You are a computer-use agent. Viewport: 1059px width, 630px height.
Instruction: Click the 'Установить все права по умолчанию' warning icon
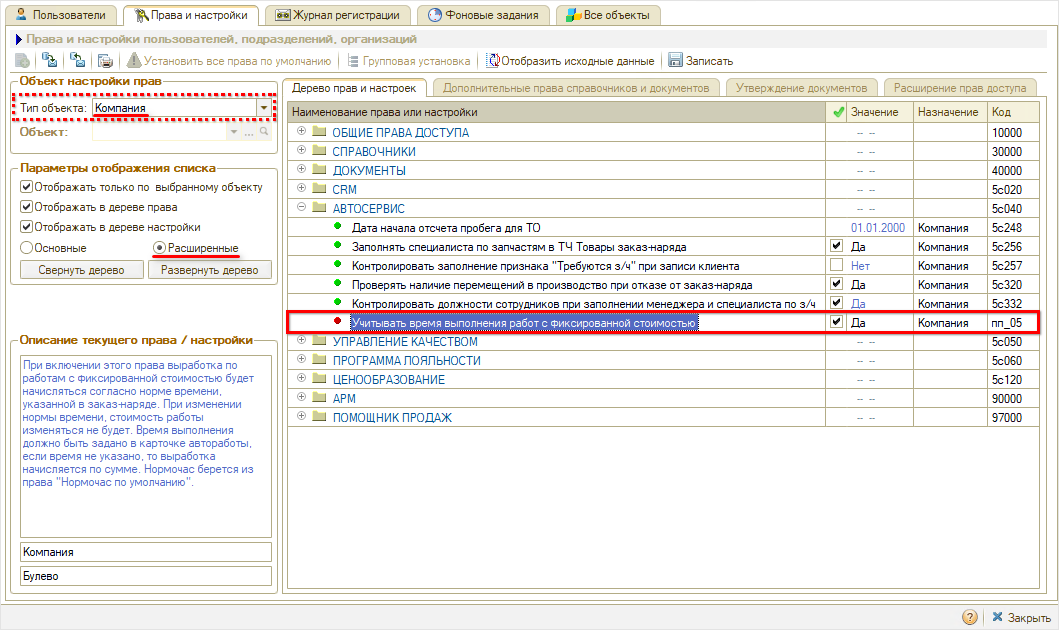[135, 61]
